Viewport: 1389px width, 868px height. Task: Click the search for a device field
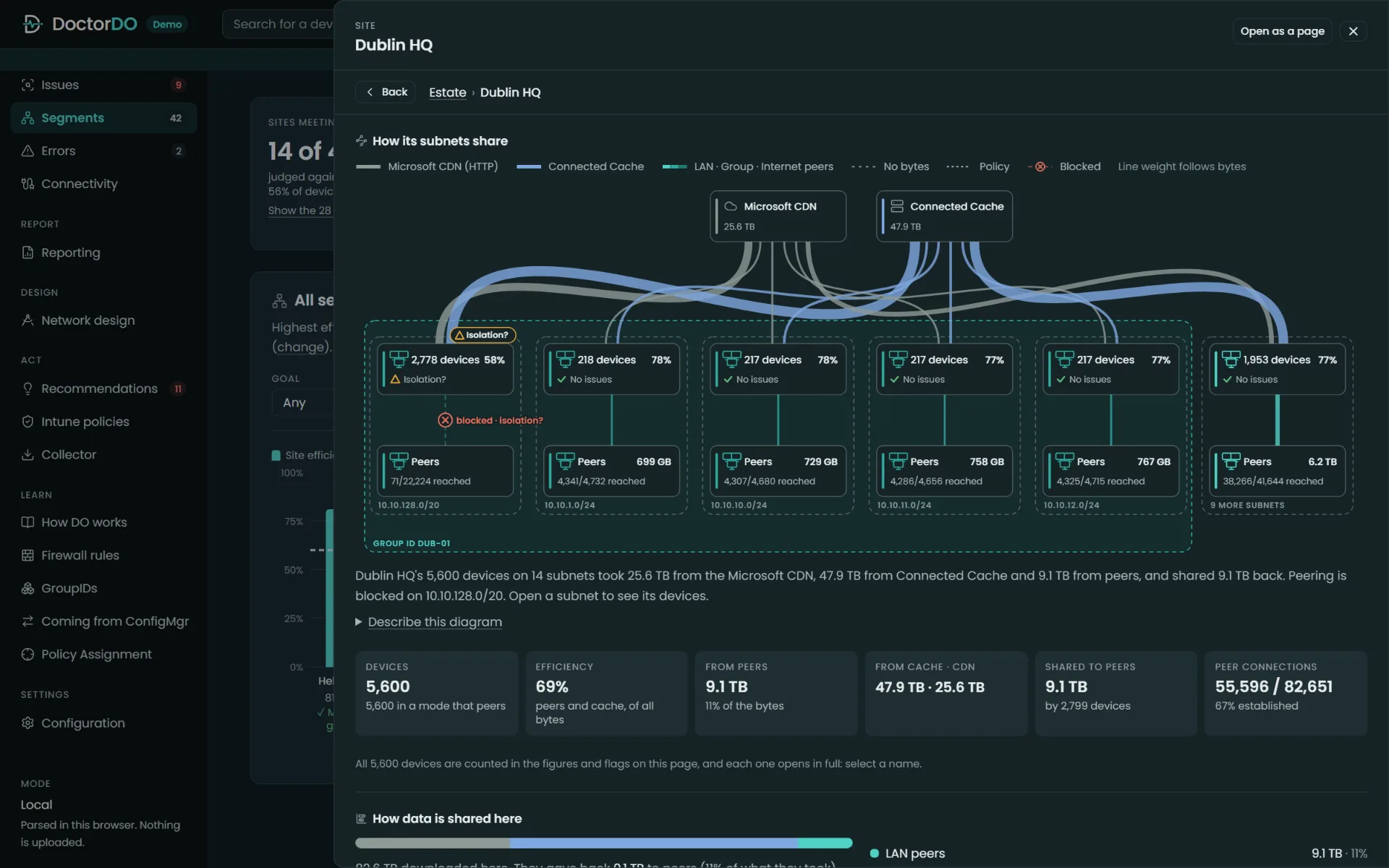[x=279, y=24]
